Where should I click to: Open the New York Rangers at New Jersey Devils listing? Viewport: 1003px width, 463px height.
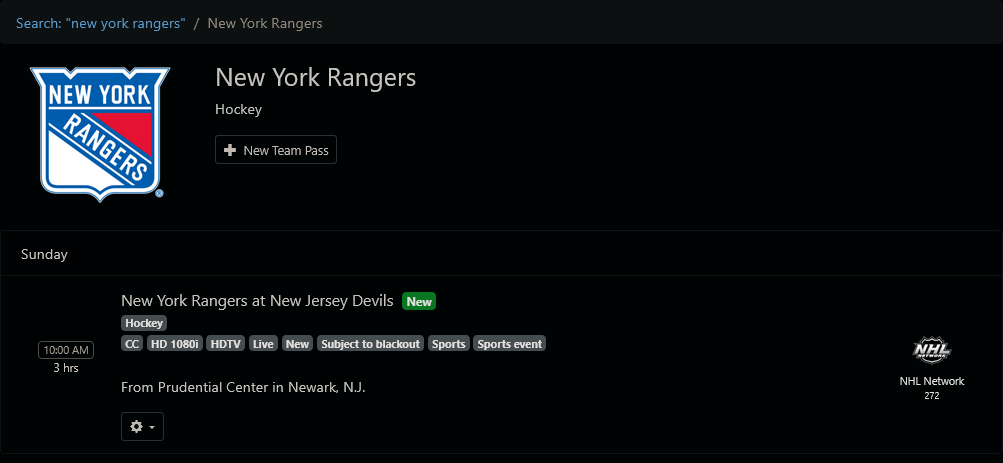pyautogui.click(x=257, y=301)
